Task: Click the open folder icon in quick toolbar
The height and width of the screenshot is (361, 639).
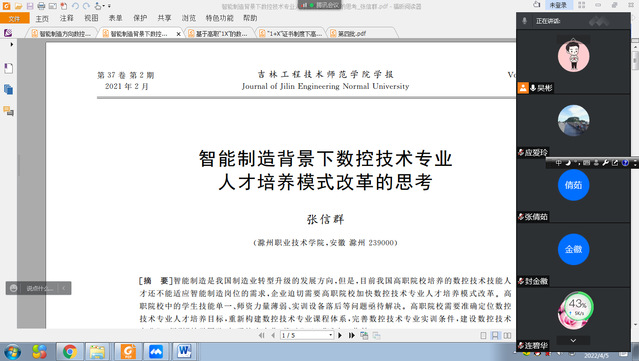Action: 18,6
